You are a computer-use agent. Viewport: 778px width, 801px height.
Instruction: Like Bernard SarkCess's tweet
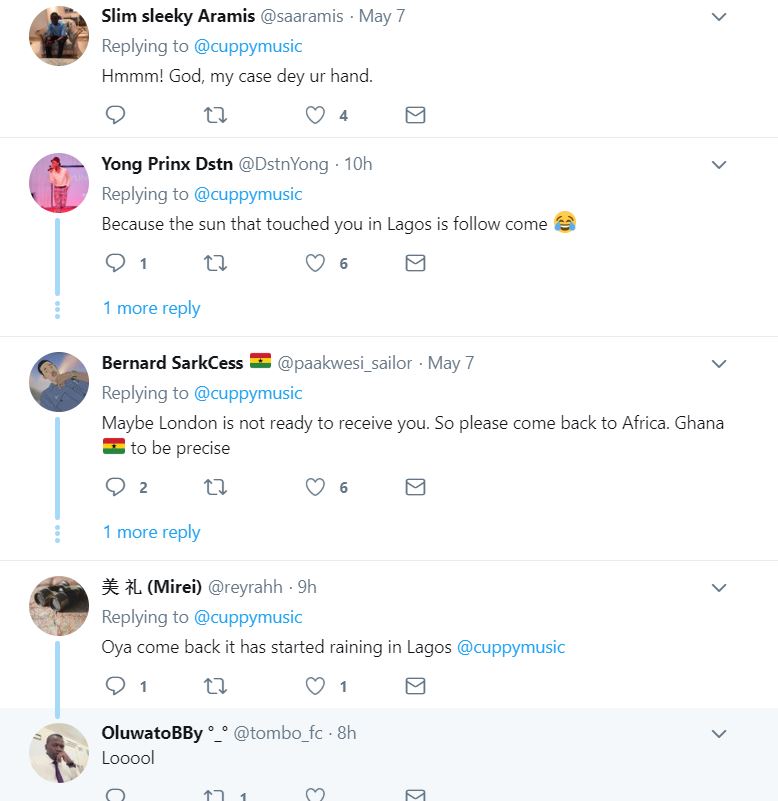pos(316,487)
